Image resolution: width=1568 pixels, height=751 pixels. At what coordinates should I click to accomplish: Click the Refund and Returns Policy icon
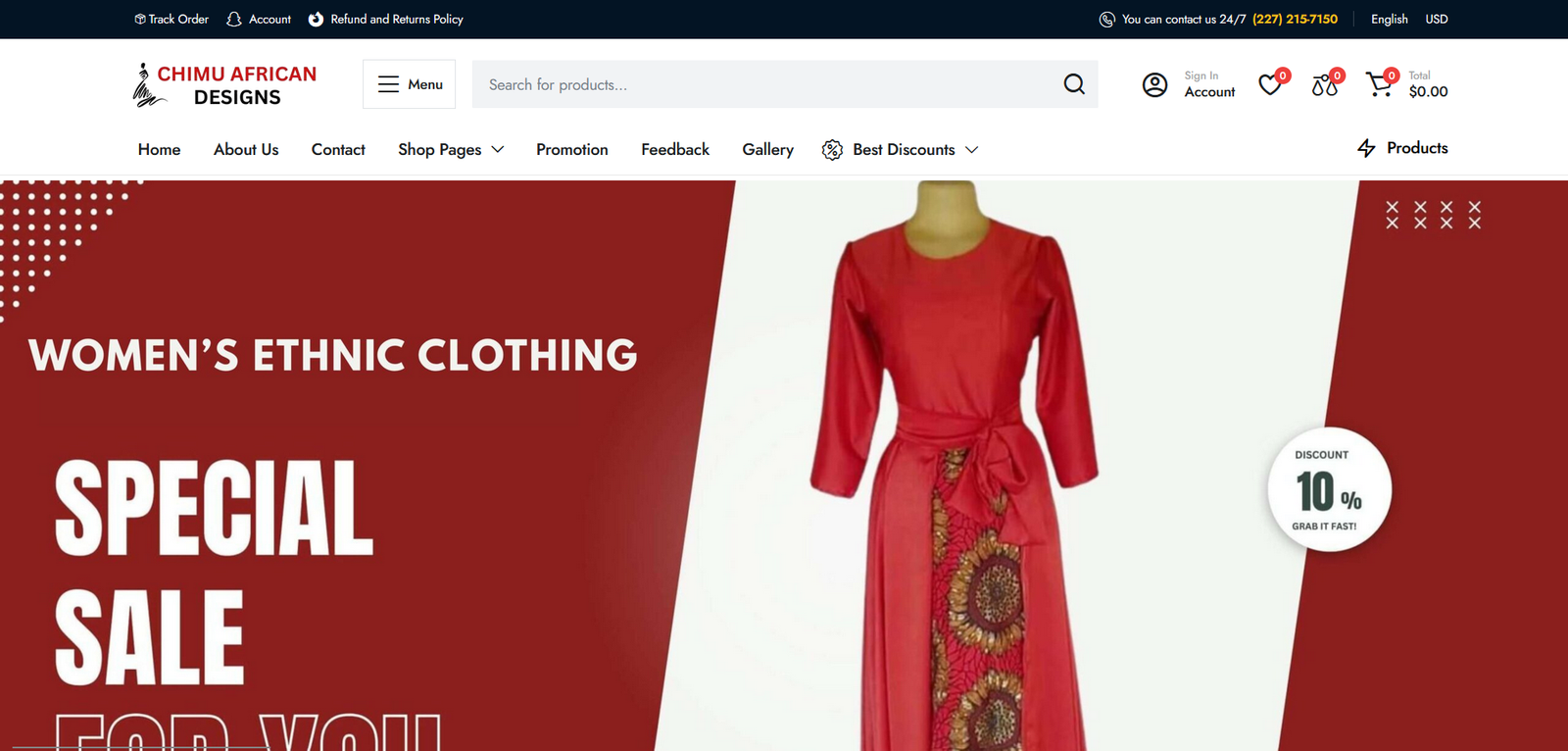(x=316, y=20)
